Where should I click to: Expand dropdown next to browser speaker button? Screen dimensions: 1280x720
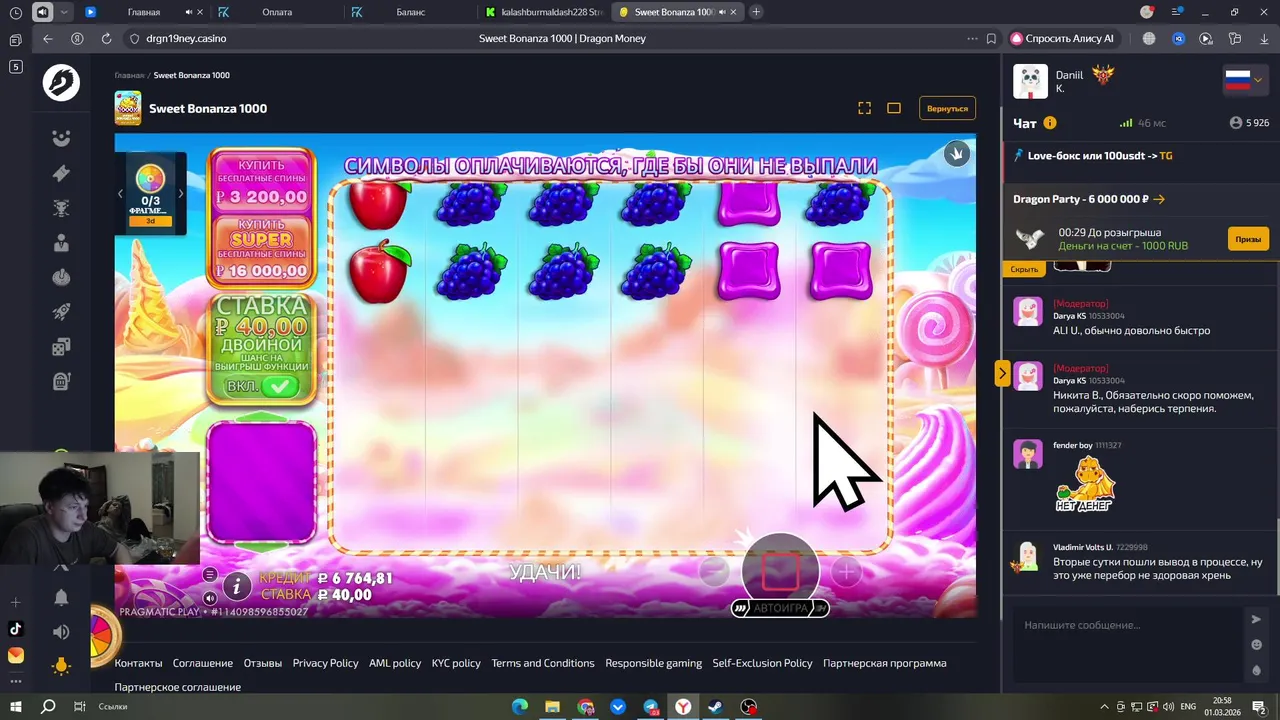65,12
